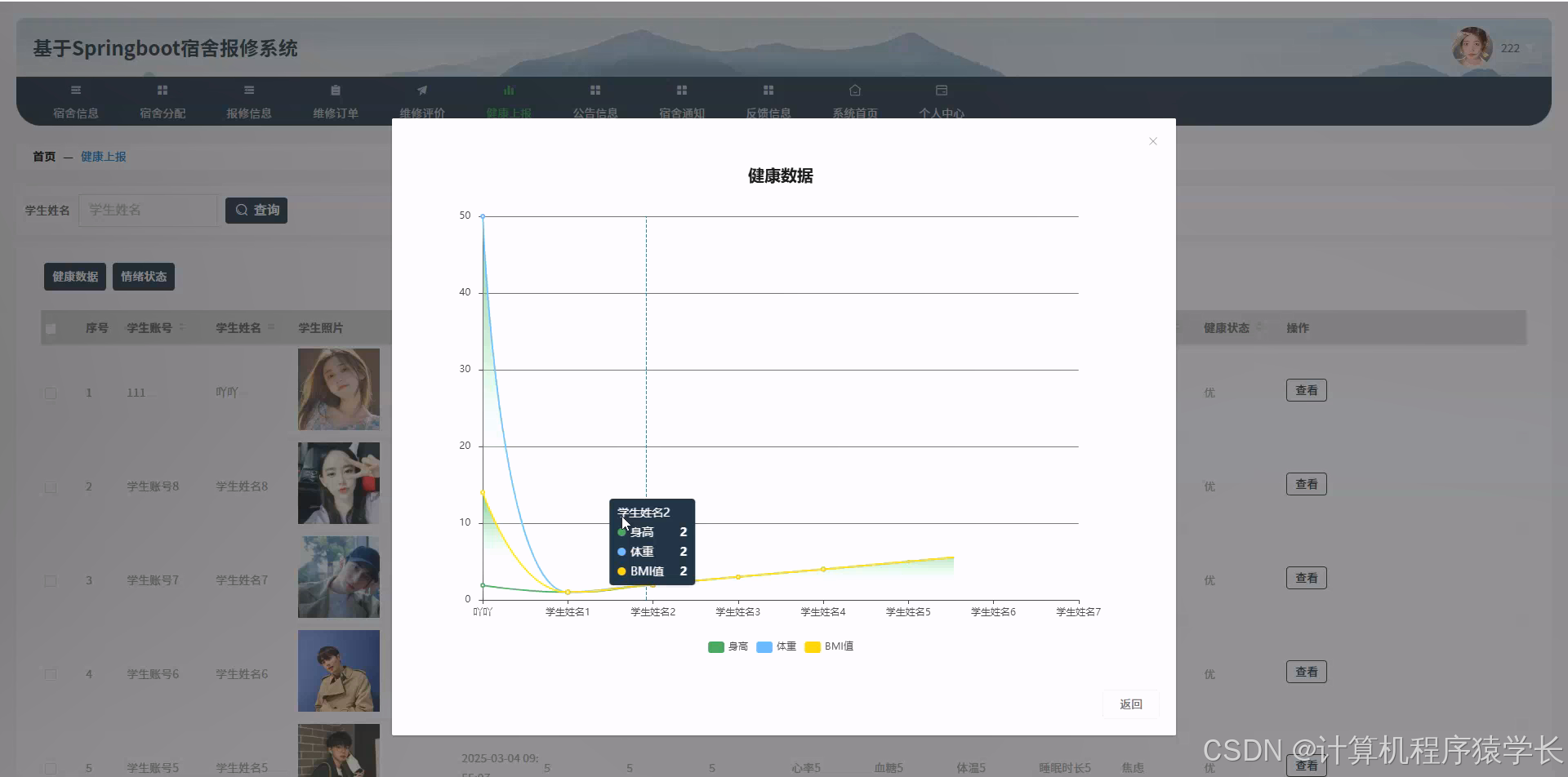This screenshot has width=1568, height=777.
Task: Open 反馈信息 via its icon
Action: [768, 90]
